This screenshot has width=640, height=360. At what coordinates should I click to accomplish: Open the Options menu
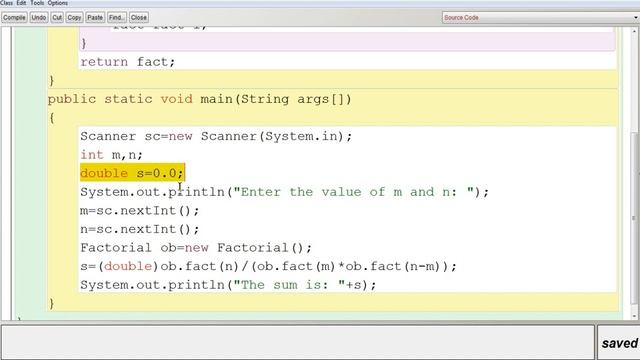(x=58, y=3)
